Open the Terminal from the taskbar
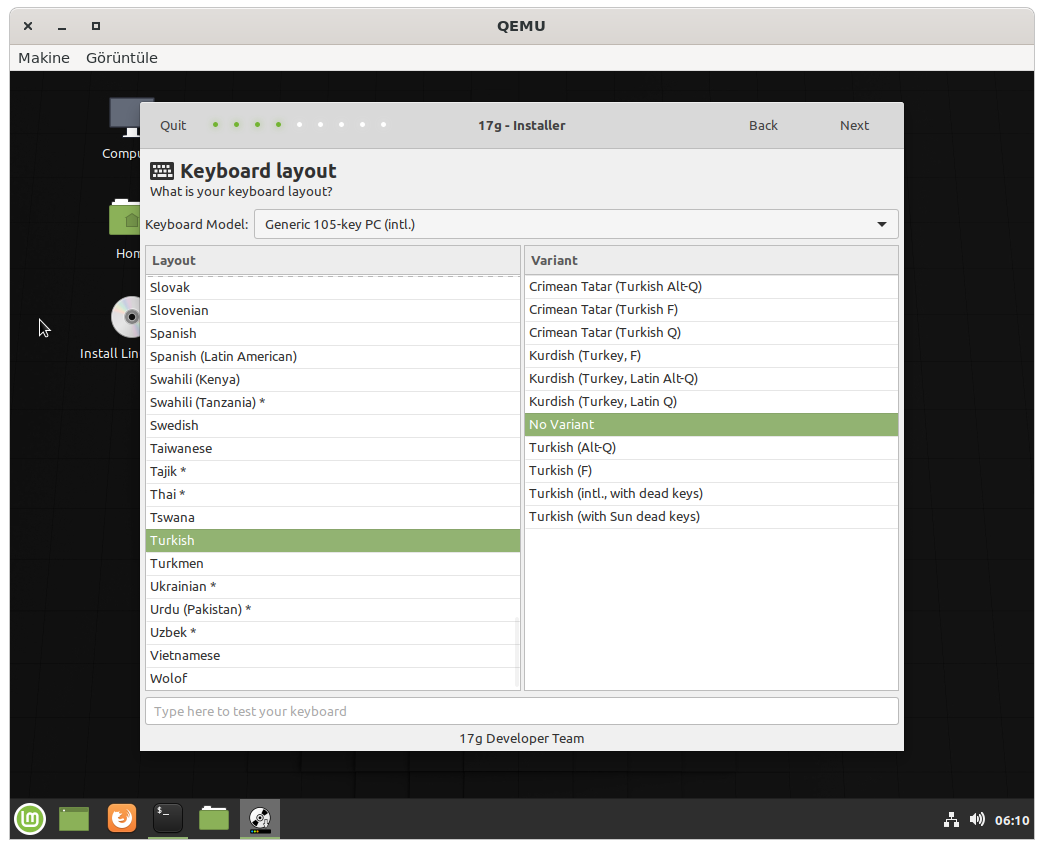The image size is (1044, 849). point(168,818)
